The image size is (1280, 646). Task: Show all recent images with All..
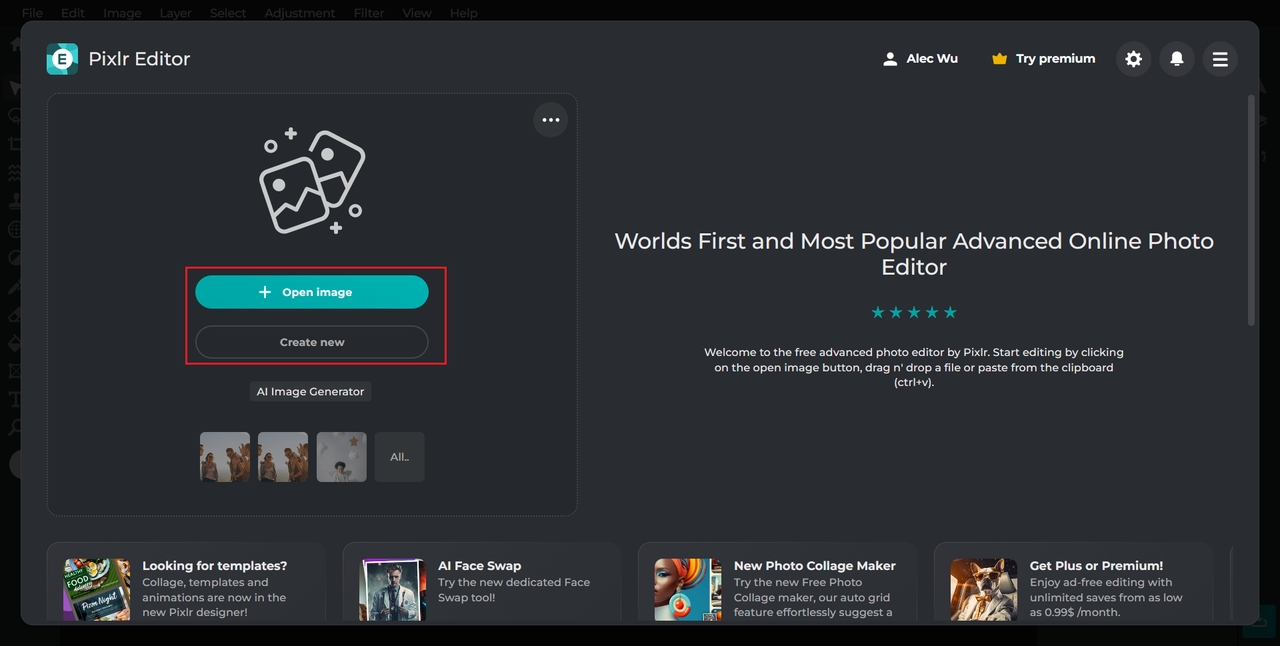(400, 457)
